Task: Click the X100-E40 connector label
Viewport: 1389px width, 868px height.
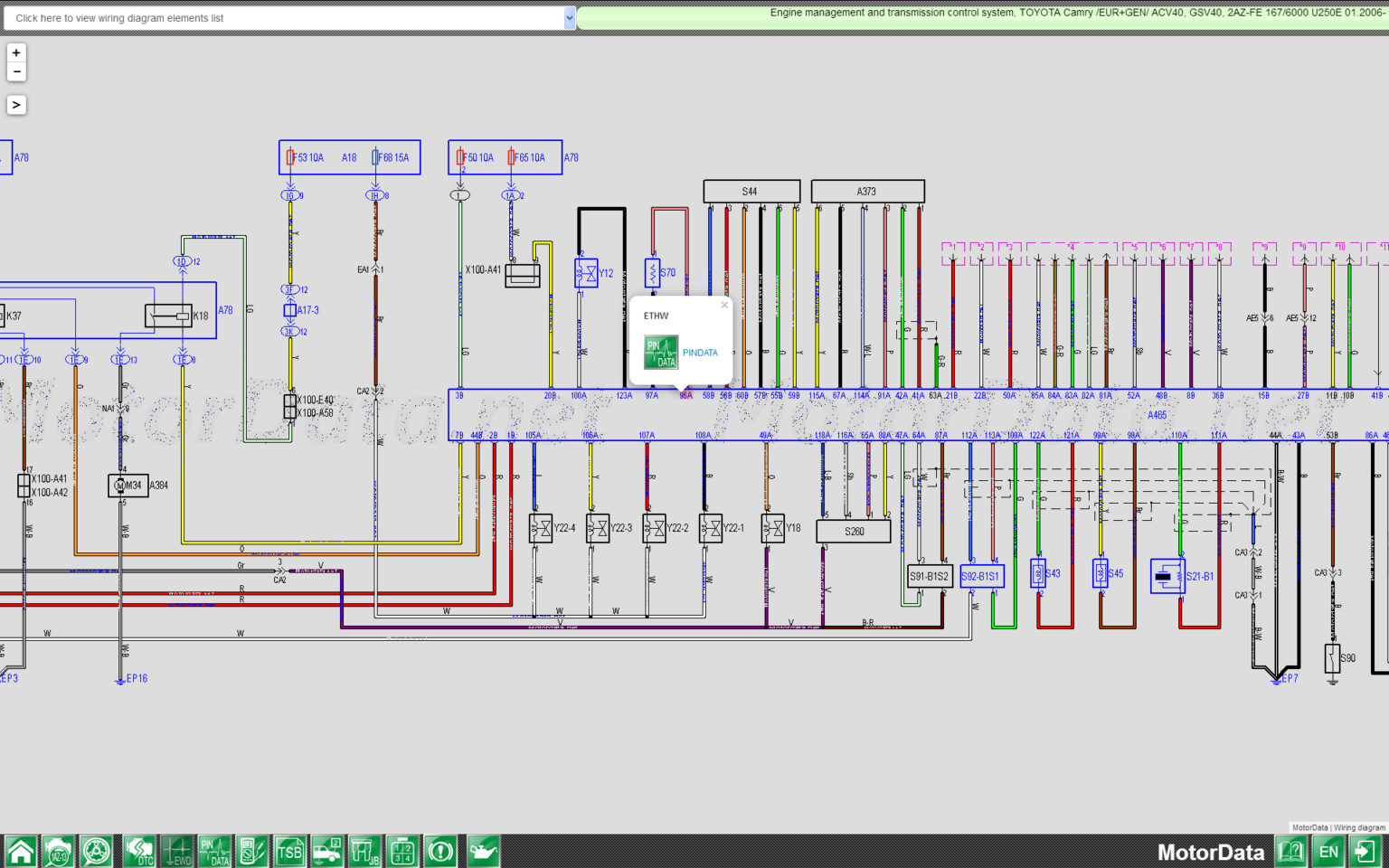Action: (x=316, y=400)
